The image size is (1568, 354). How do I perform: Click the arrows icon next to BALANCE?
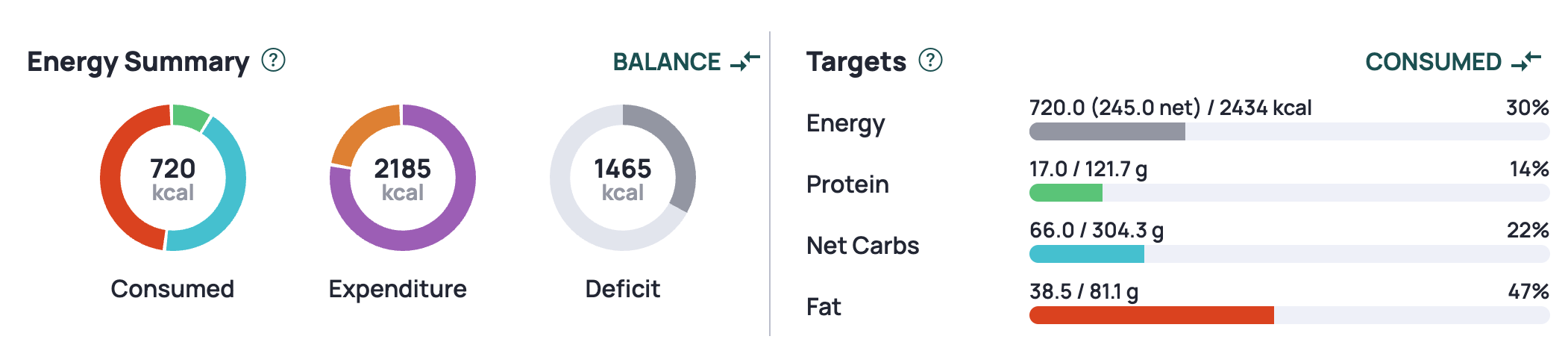pyautogui.click(x=745, y=61)
